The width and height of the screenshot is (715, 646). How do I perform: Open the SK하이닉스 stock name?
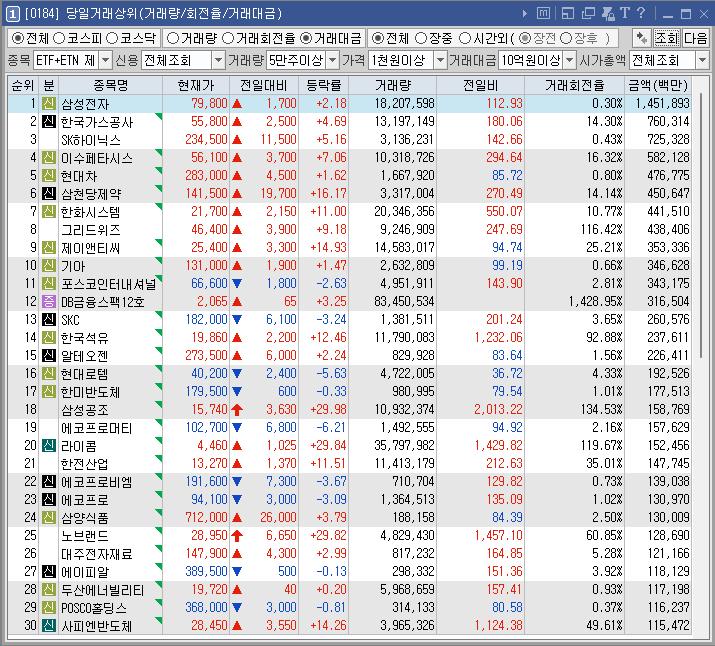point(90,140)
